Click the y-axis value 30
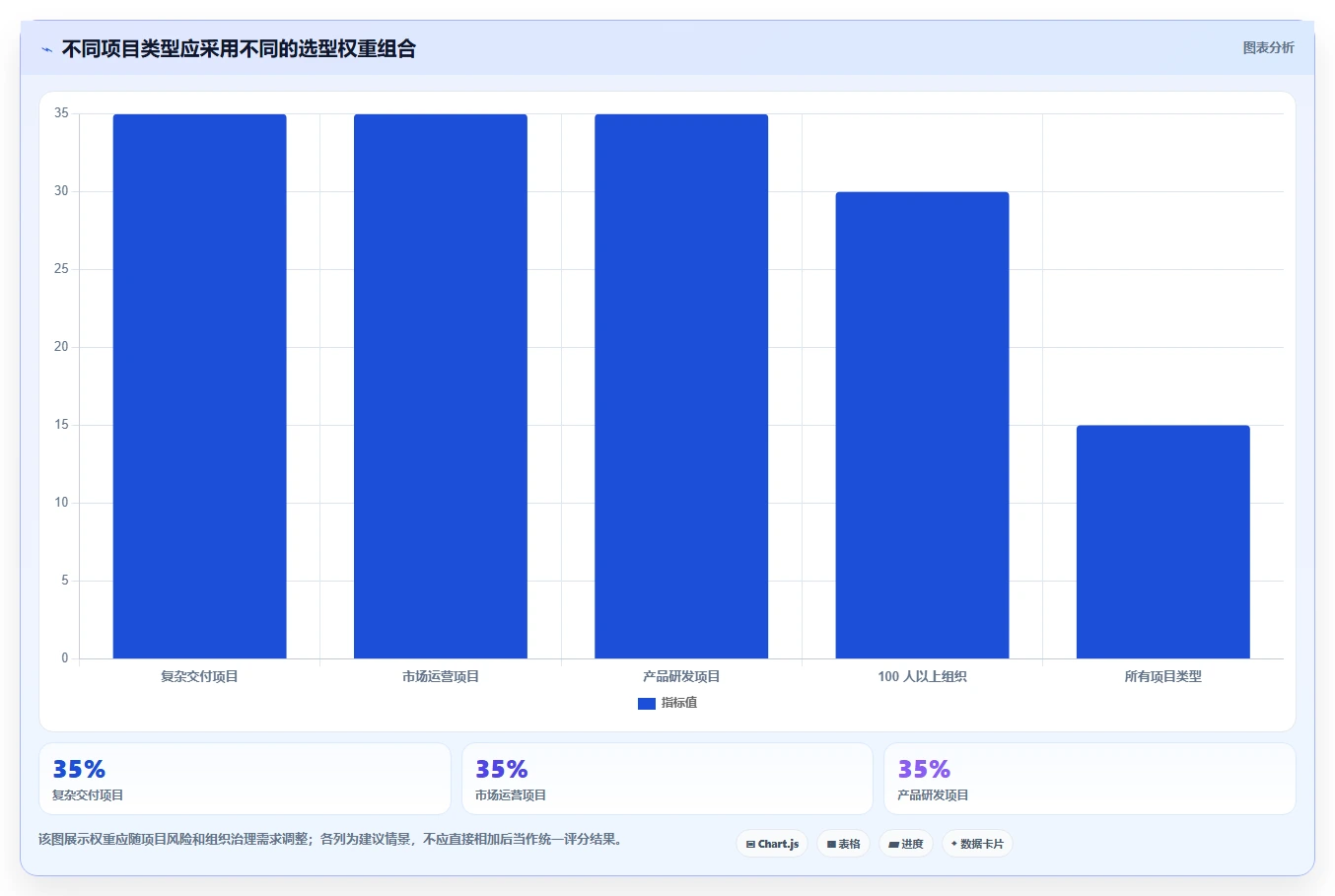This screenshot has height=896, width=1335. 62,191
